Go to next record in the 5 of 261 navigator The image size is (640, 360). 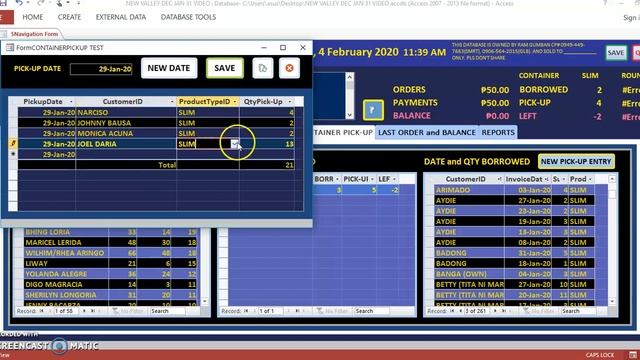(495, 311)
